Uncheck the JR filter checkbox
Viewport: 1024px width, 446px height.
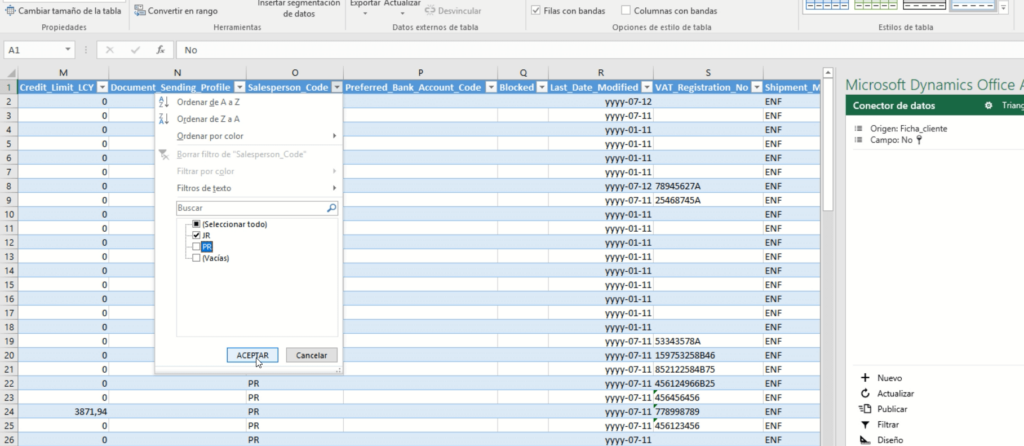tap(196, 235)
